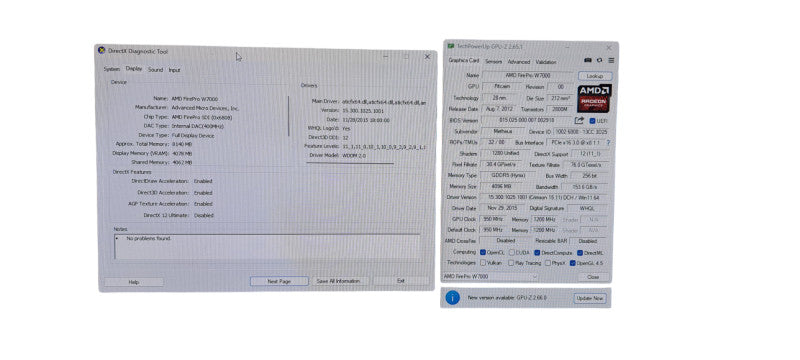This screenshot has height=360, width=800.
Task: Click the Shaders value 1280 Unified
Action: point(506,153)
